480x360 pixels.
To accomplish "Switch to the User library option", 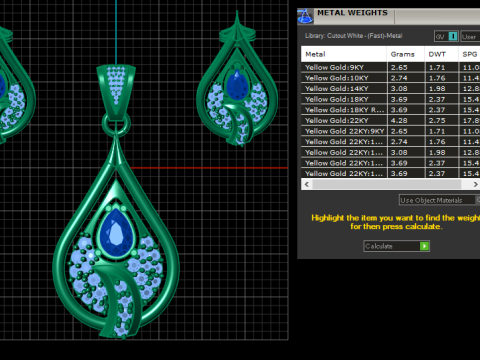I will pyautogui.click(x=470, y=37).
